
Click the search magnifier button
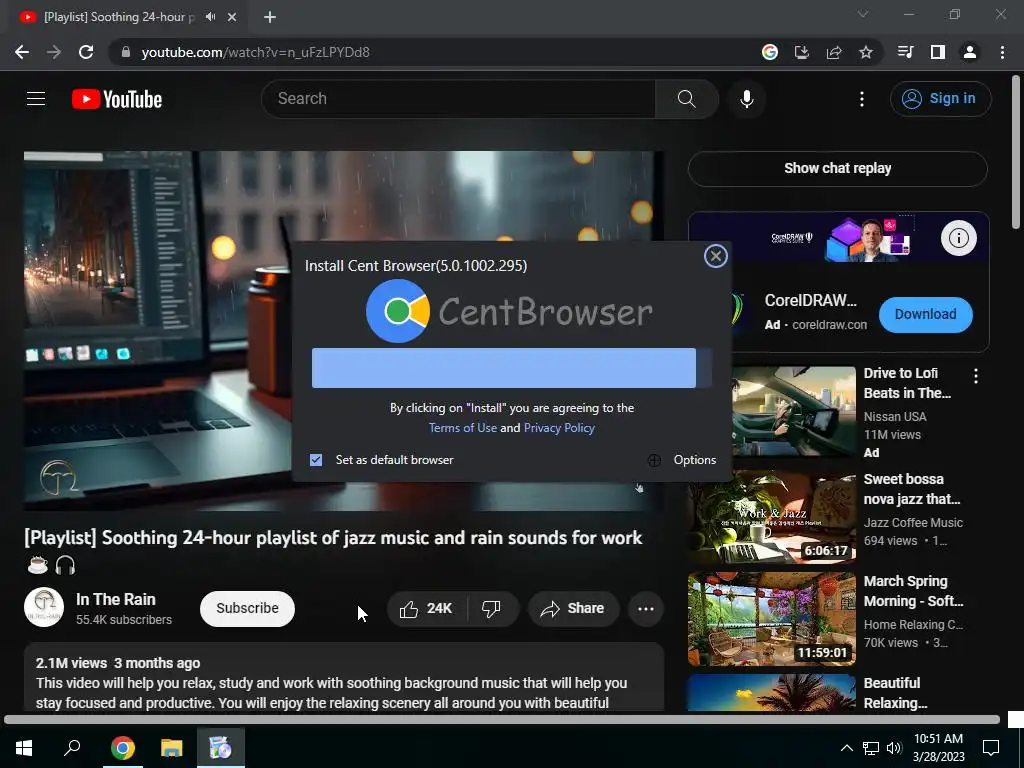[x=686, y=99]
